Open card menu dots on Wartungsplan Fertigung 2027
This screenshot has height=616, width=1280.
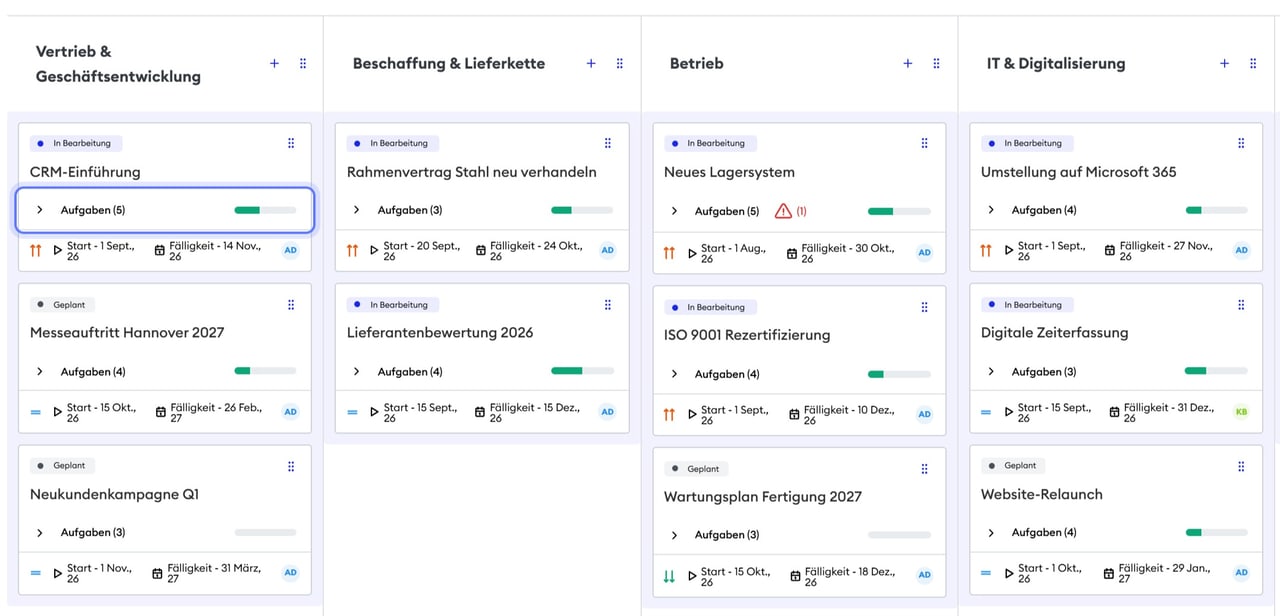point(925,468)
